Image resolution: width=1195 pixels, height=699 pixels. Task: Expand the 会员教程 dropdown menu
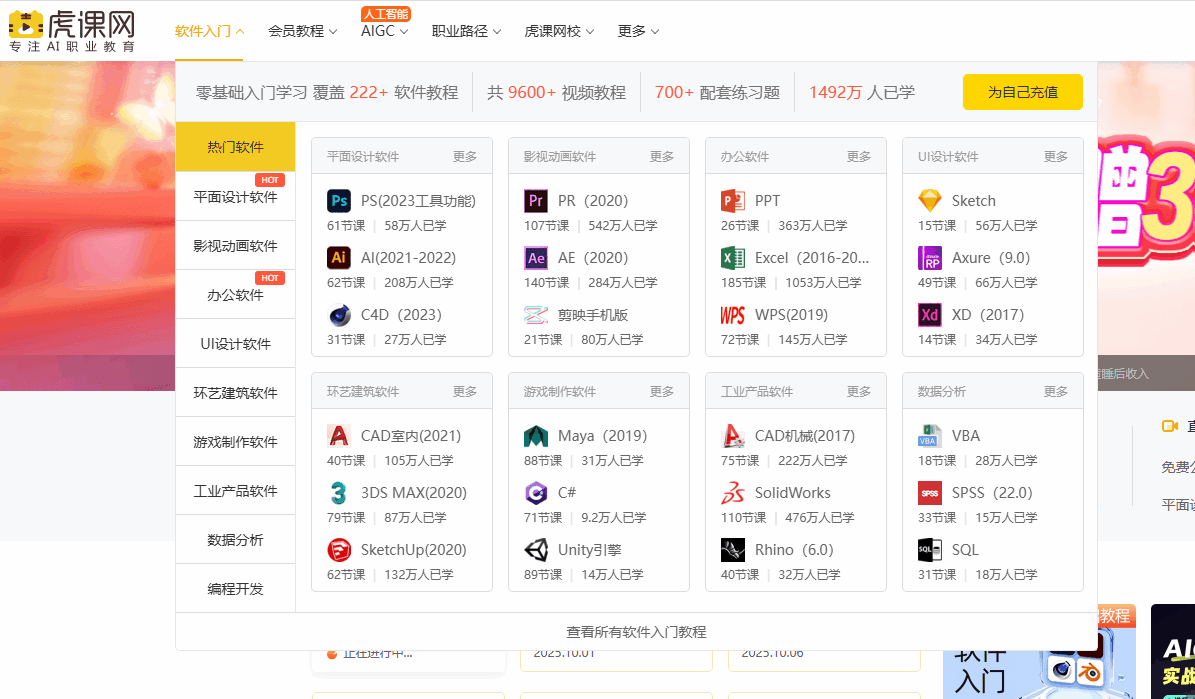(303, 31)
